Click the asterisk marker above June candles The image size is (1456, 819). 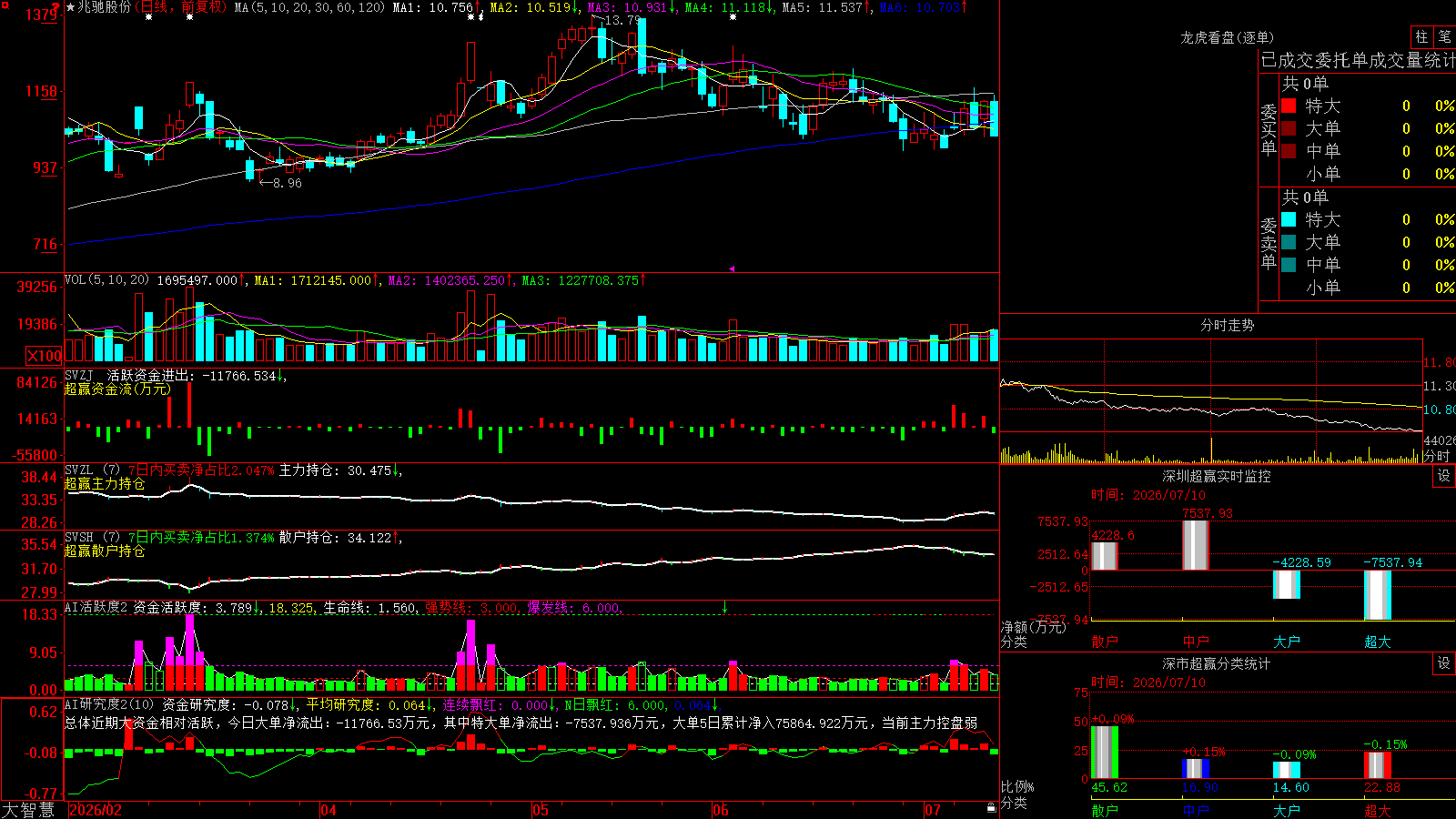[x=733, y=17]
